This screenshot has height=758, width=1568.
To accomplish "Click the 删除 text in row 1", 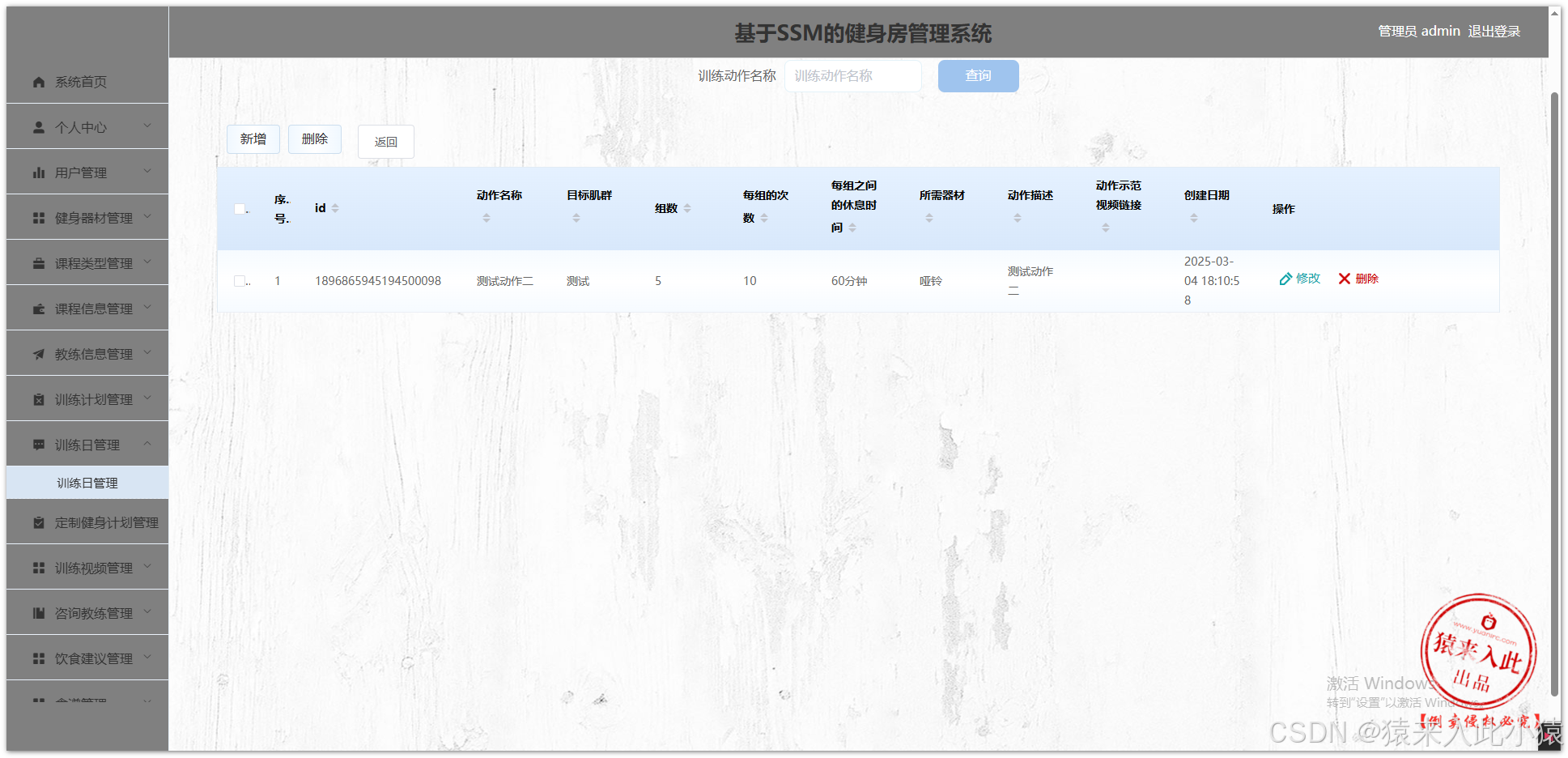I will tap(1366, 279).
